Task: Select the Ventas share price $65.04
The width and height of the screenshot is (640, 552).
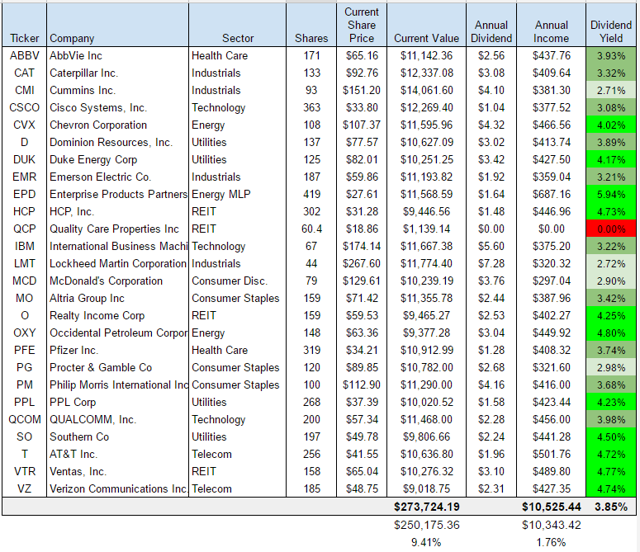Action: click(x=361, y=472)
